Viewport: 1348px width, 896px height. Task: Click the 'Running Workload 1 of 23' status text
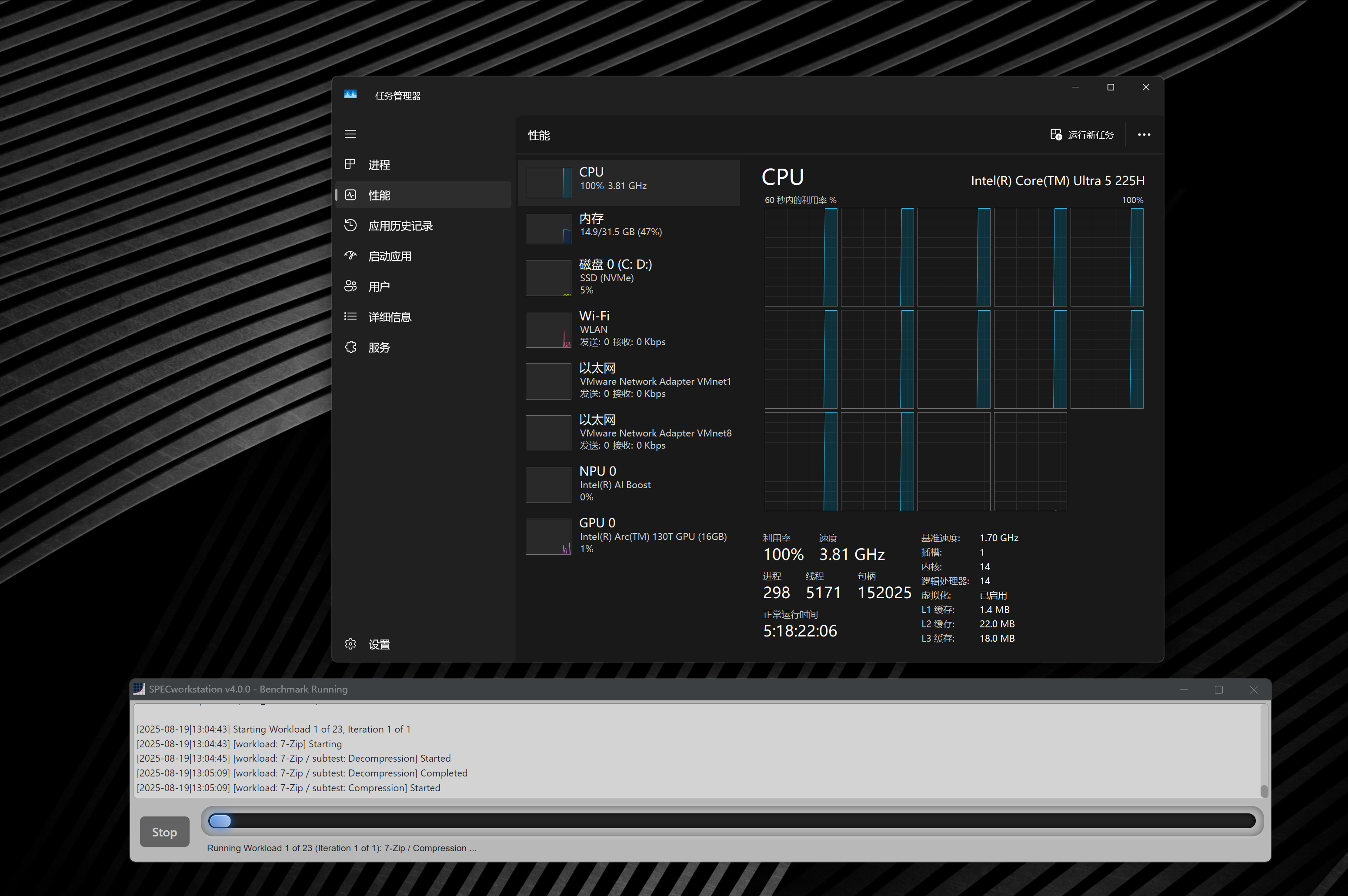tap(342, 848)
